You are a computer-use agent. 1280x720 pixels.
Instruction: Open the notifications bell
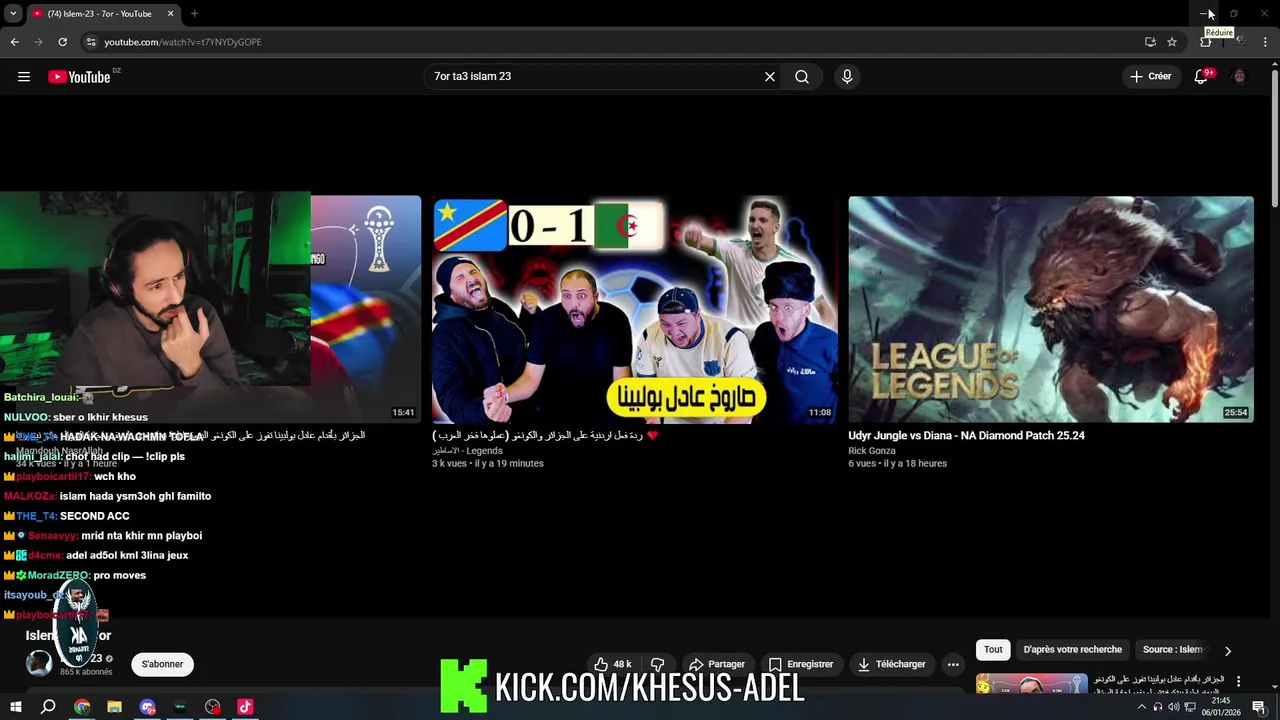point(1201,77)
